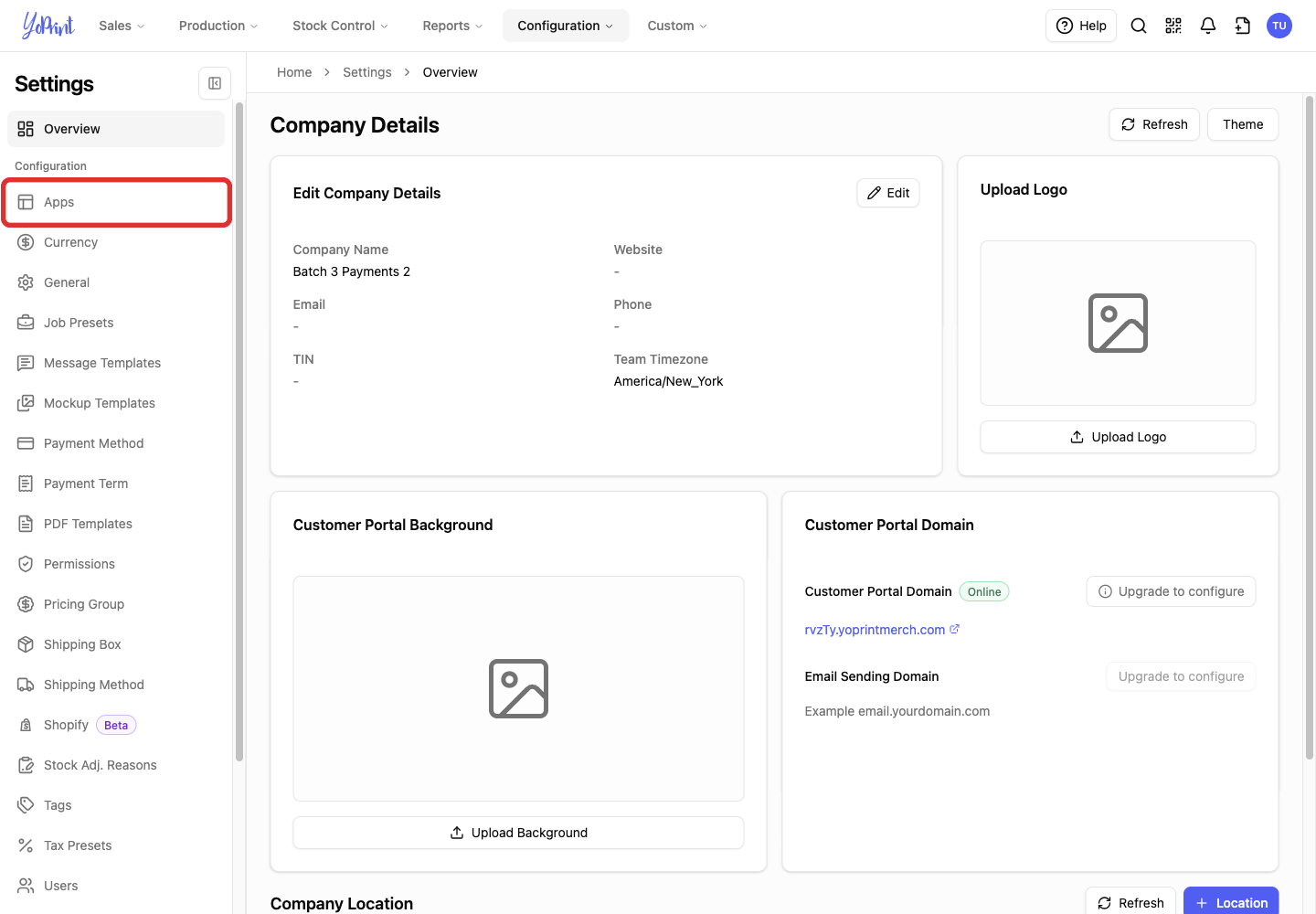Click Settings breadcrumb link
The height and width of the screenshot is (914, 1316).
point(367,72)
